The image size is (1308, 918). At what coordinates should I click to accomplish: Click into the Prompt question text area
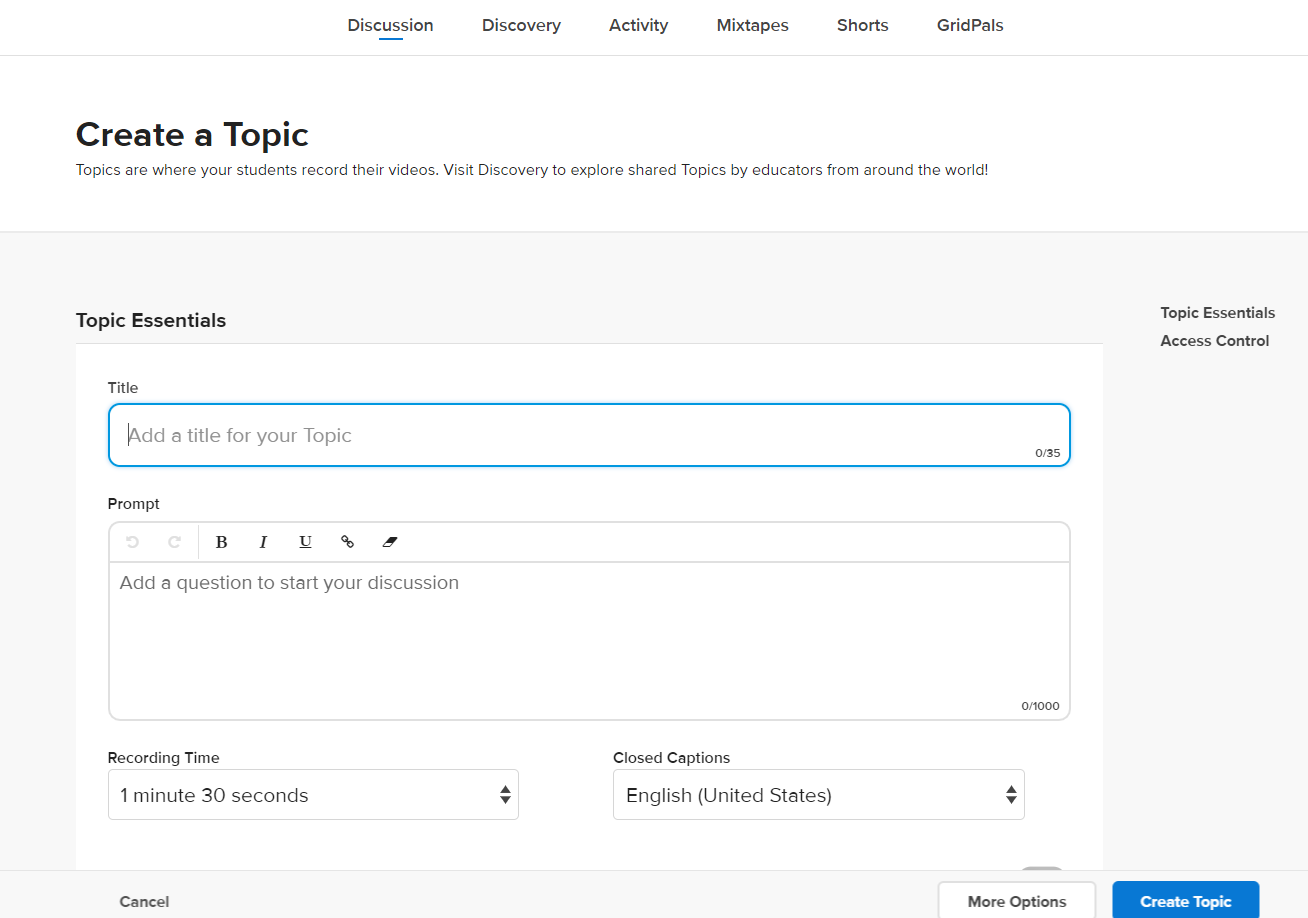click(x=589, y=640)
